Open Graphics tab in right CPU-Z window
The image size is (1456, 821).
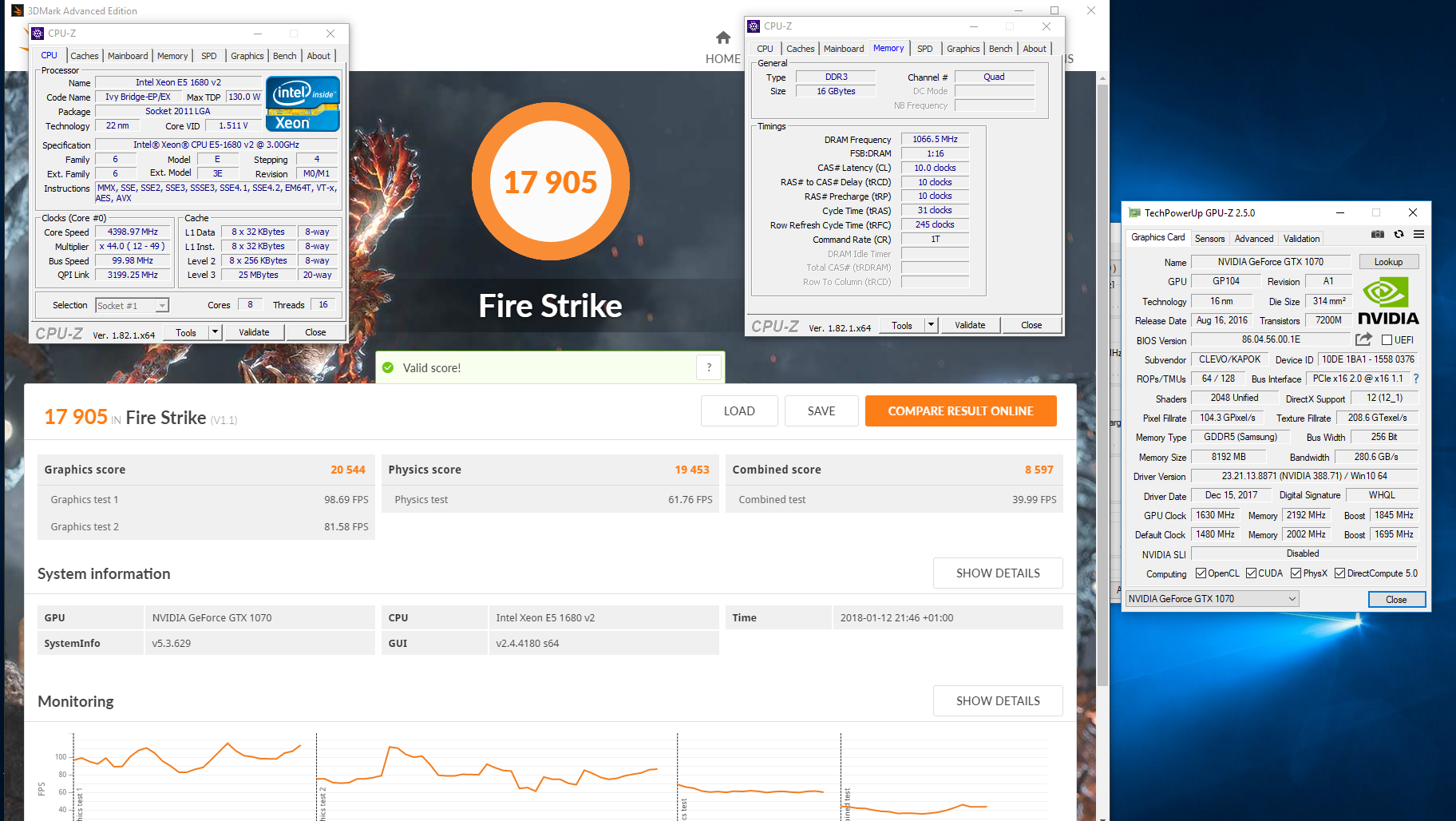coord(963,49)
